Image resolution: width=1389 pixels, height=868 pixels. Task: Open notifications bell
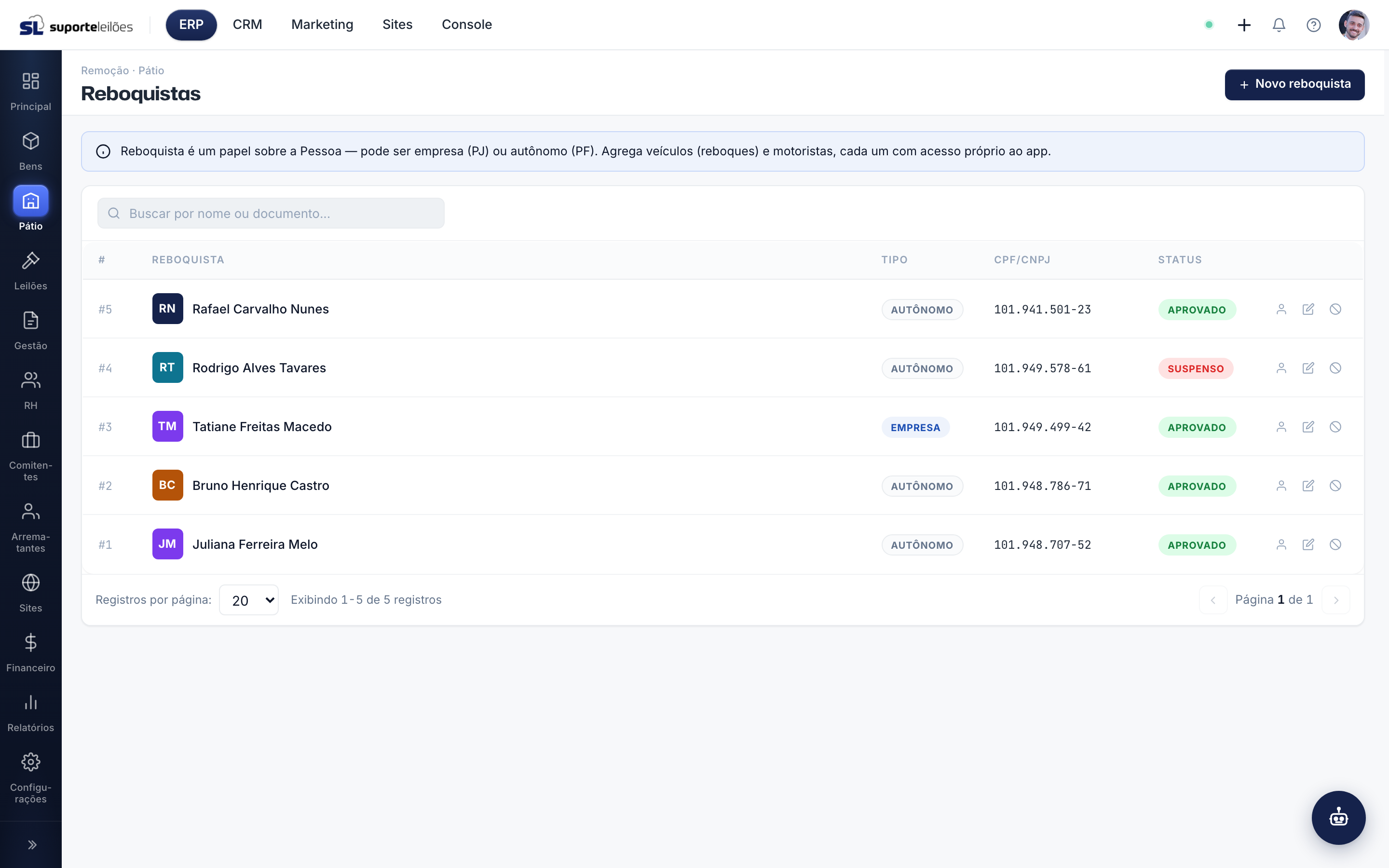click(x=1279, y=25)
